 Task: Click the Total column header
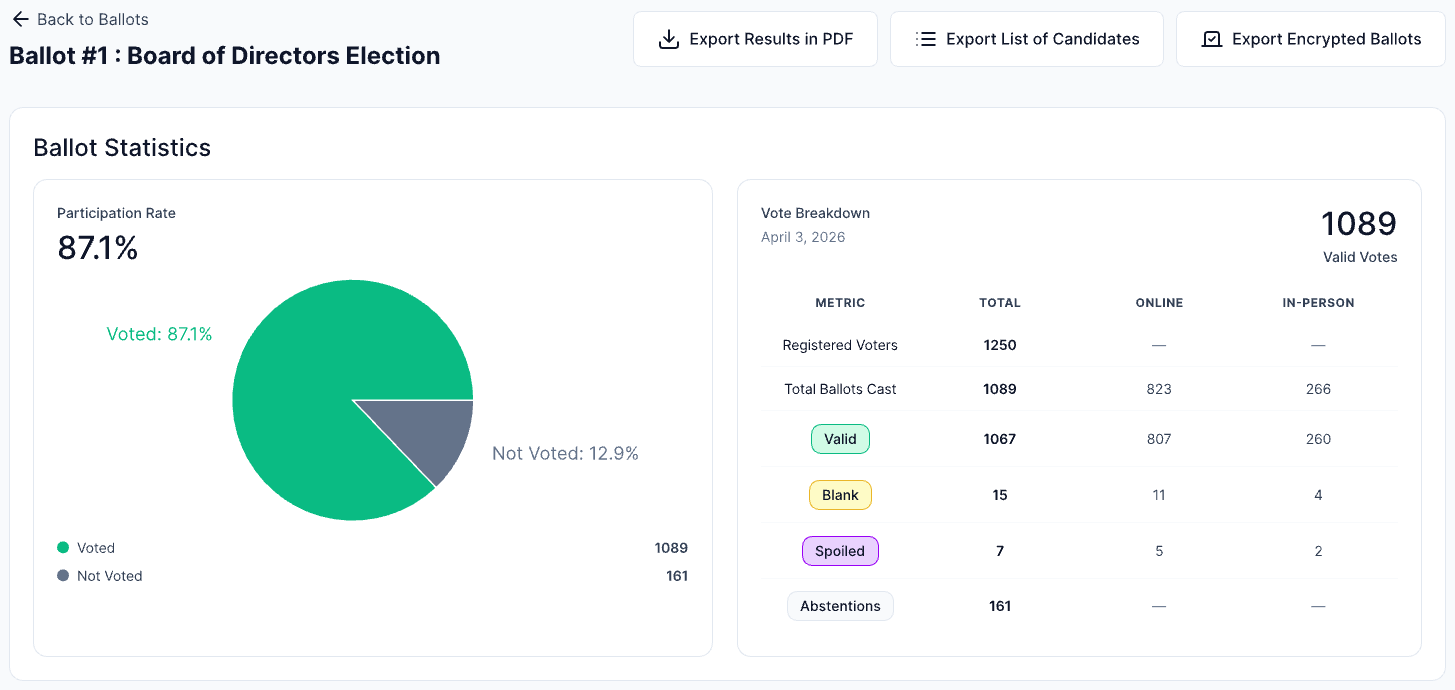coord(1000,303)
